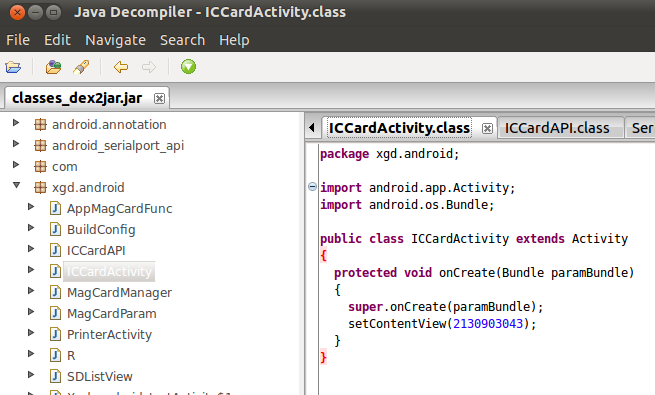Open the Edit menu
The width and height of the screenshot is (655, 395).
coord(57,40)
